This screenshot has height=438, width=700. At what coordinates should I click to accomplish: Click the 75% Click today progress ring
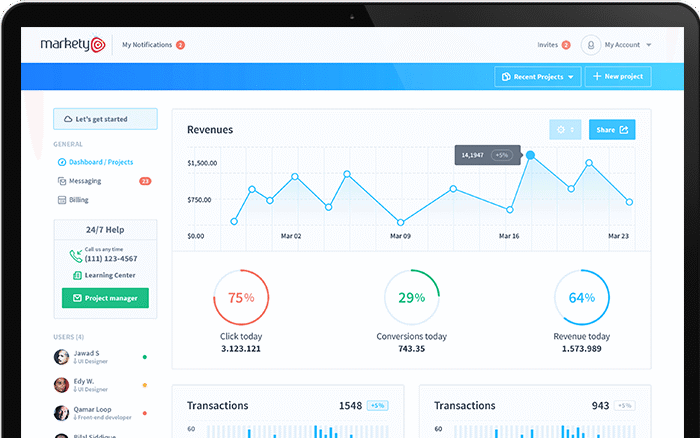tap(241, 297)
